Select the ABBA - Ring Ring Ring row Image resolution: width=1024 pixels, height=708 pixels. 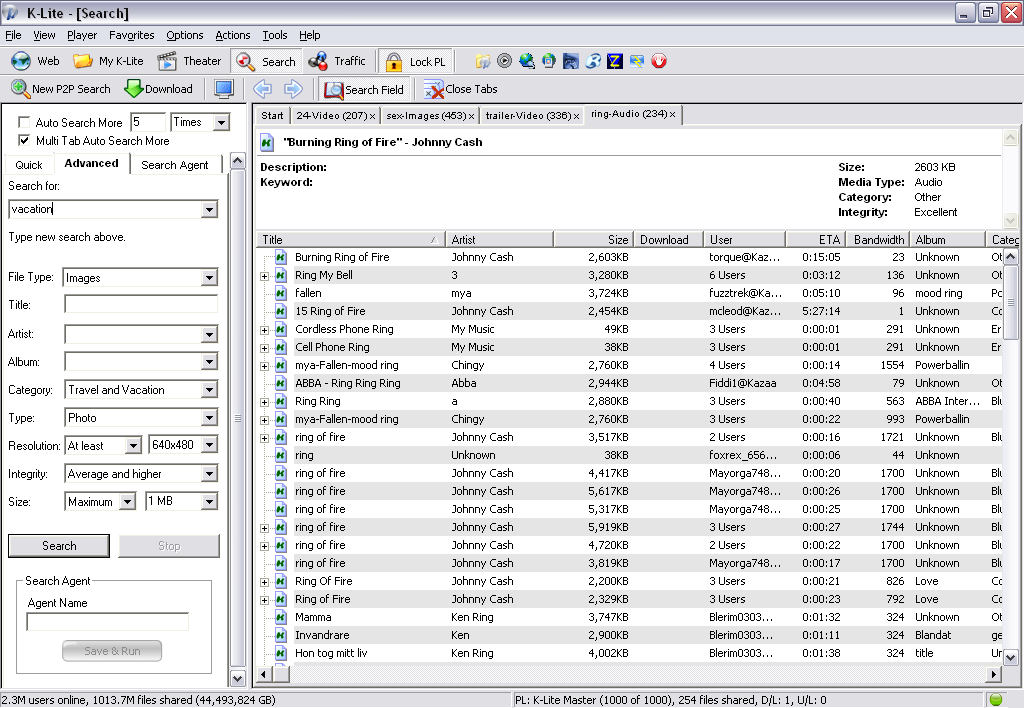[x=630, y=383]
